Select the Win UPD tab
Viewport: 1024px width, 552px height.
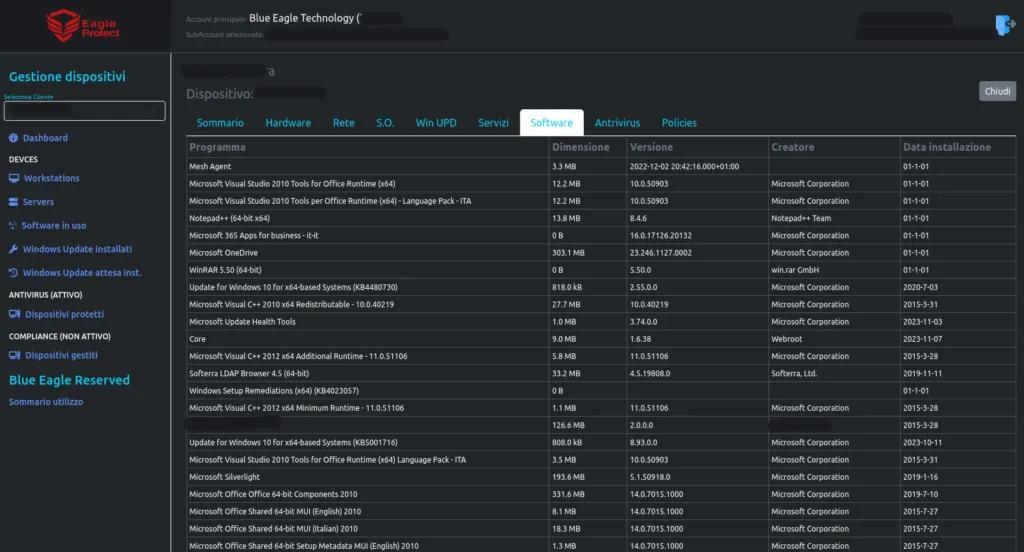pyautogui.click(x=436, y=123)
